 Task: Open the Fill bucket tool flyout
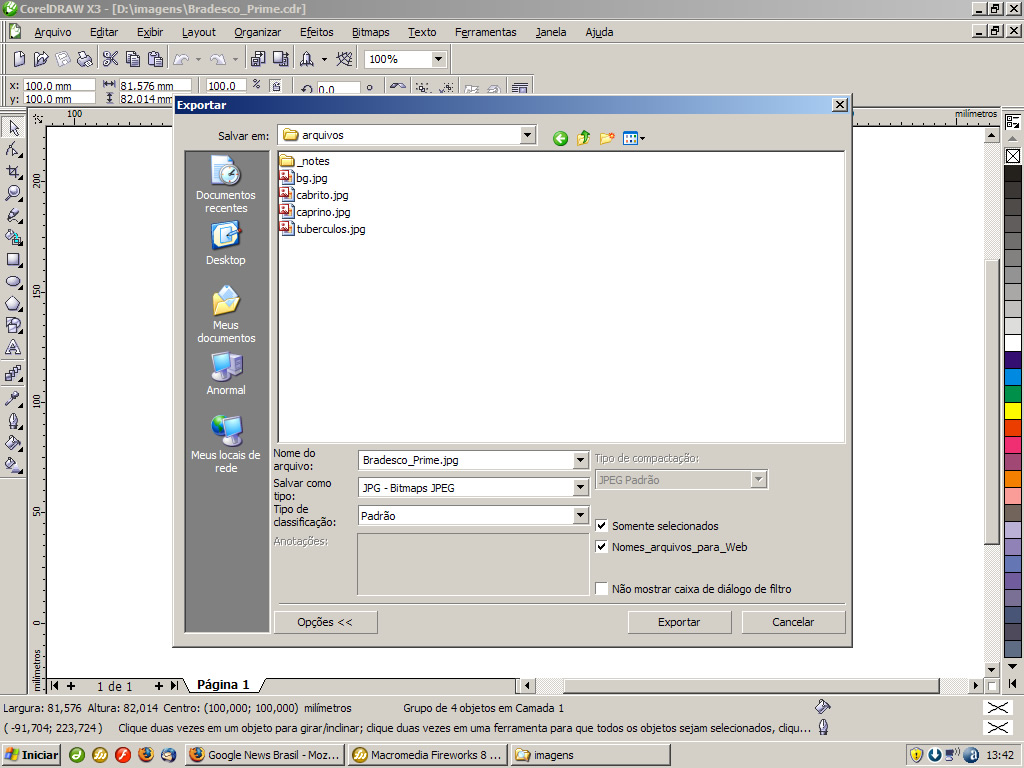point(13,443)
